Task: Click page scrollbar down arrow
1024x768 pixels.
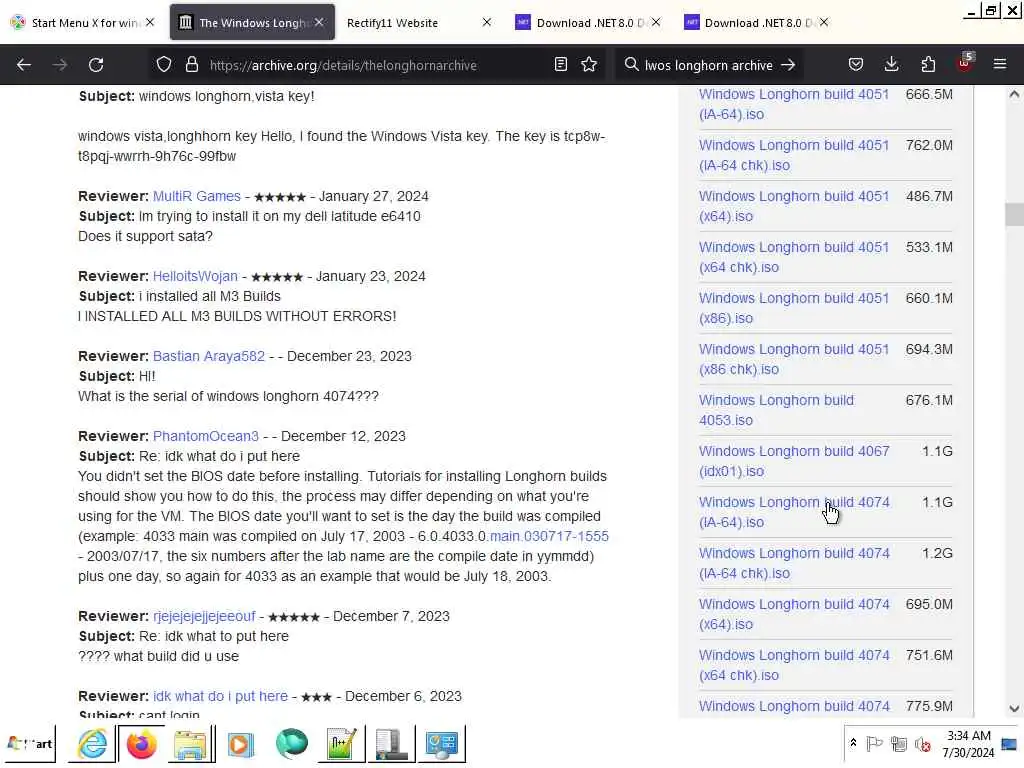Action: (1014, 709)
